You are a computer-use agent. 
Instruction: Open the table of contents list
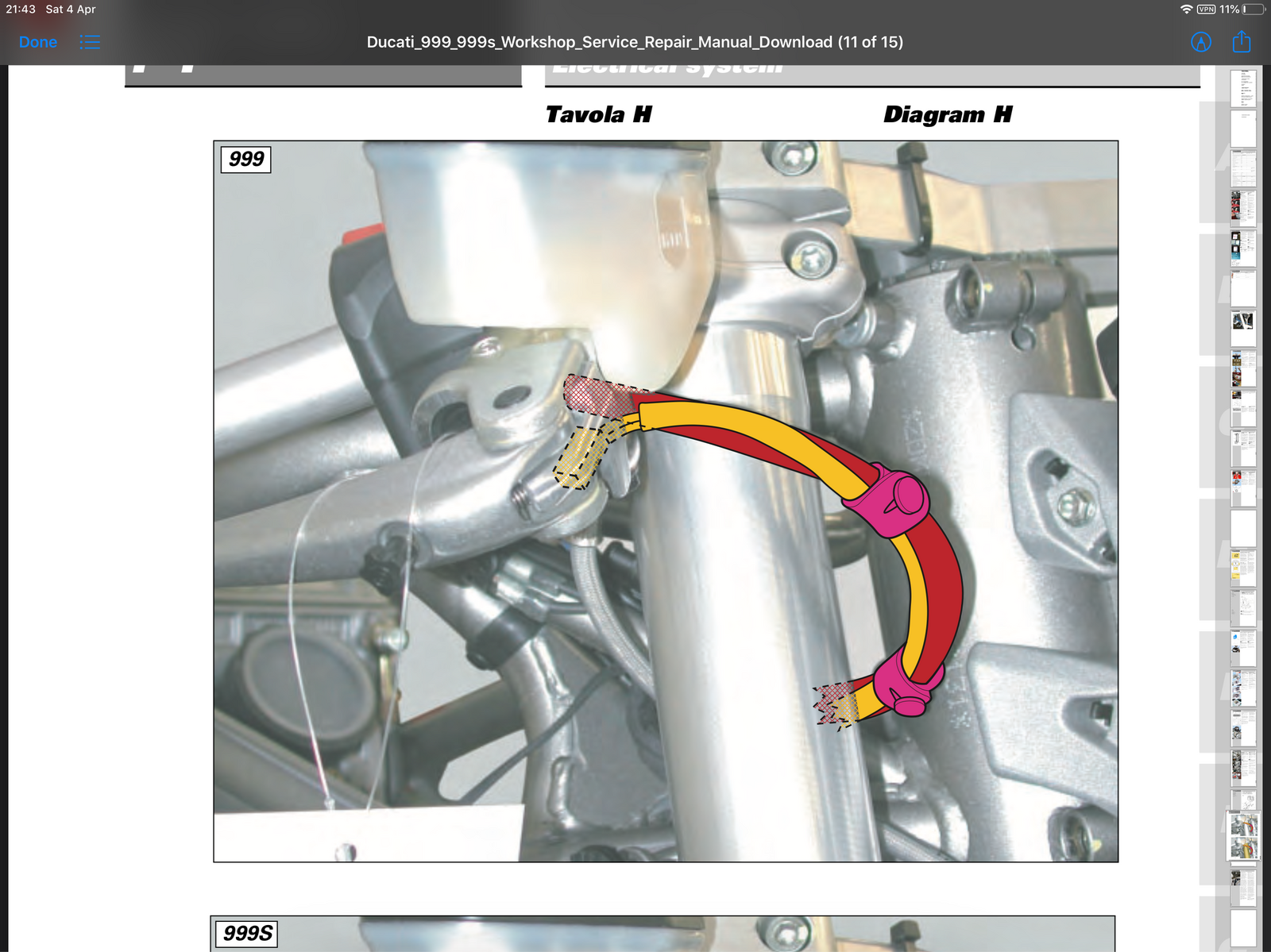[x=90, y=42]
